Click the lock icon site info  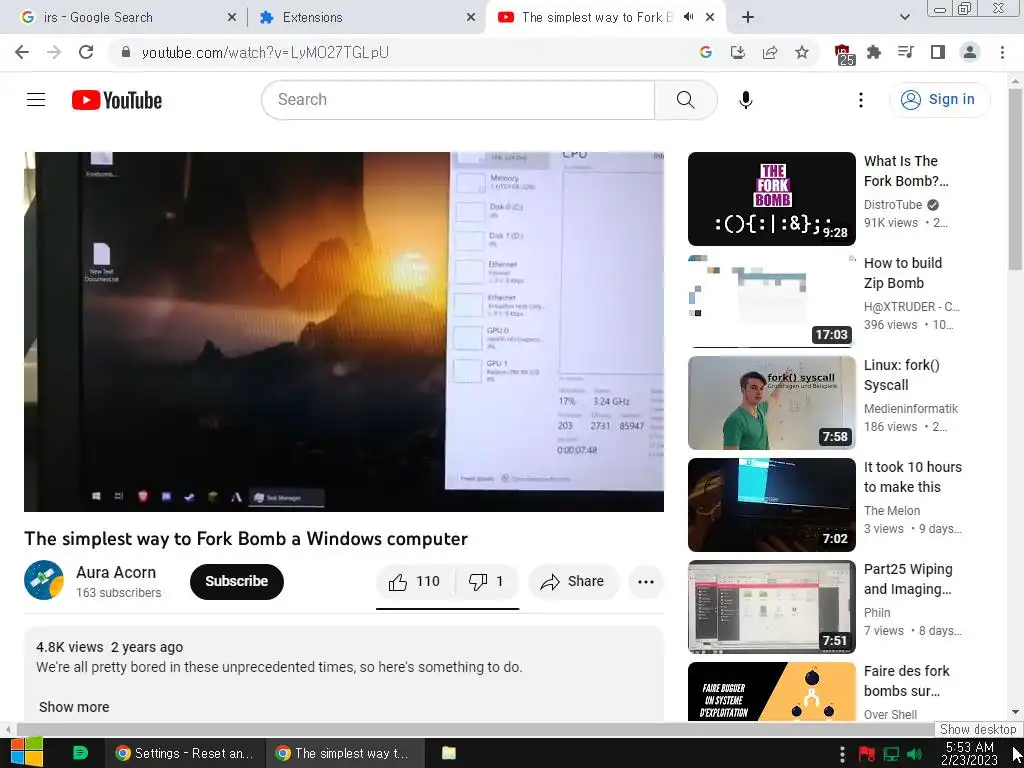pyautogui.click(x=126, y=52)
